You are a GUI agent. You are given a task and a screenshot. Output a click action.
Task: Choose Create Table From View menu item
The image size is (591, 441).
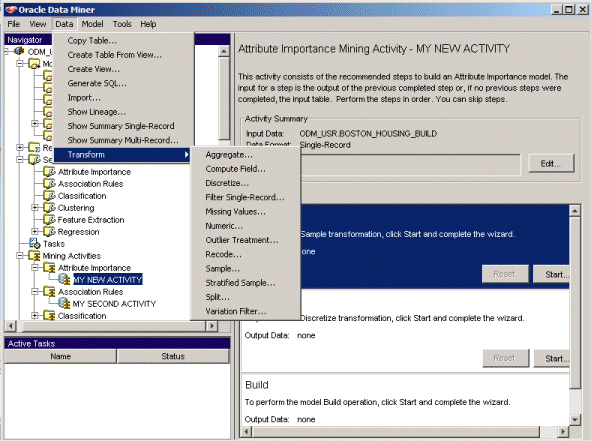pyautogui.click(x=124, y=55)
